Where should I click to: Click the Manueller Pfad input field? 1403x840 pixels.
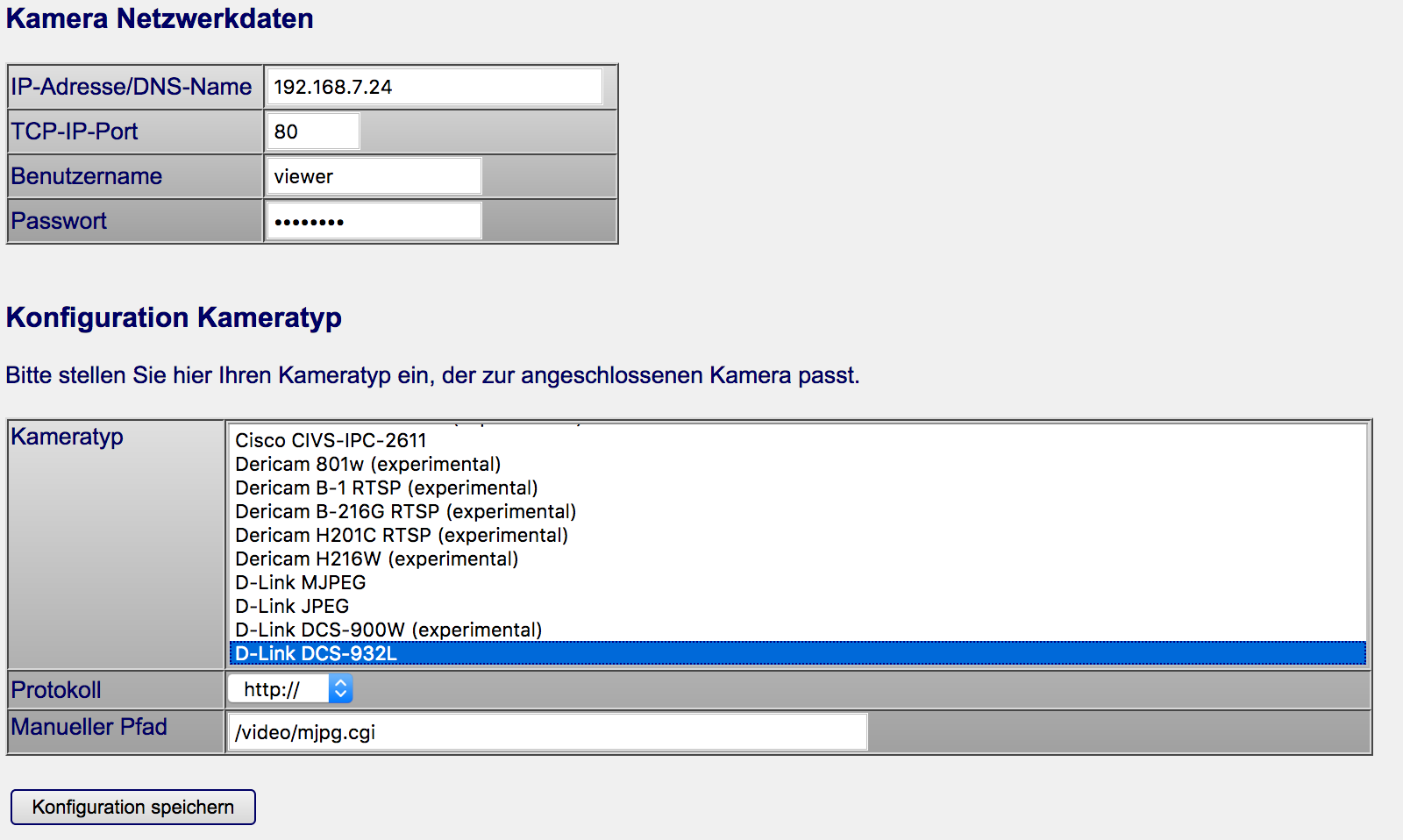548,732
